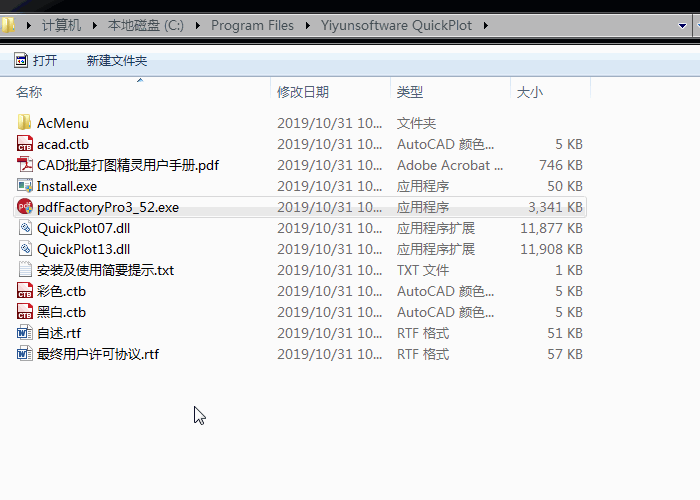Select QuickPlot13.dll file name
This screenshot has height=500, width=700.
pos(83,249)
